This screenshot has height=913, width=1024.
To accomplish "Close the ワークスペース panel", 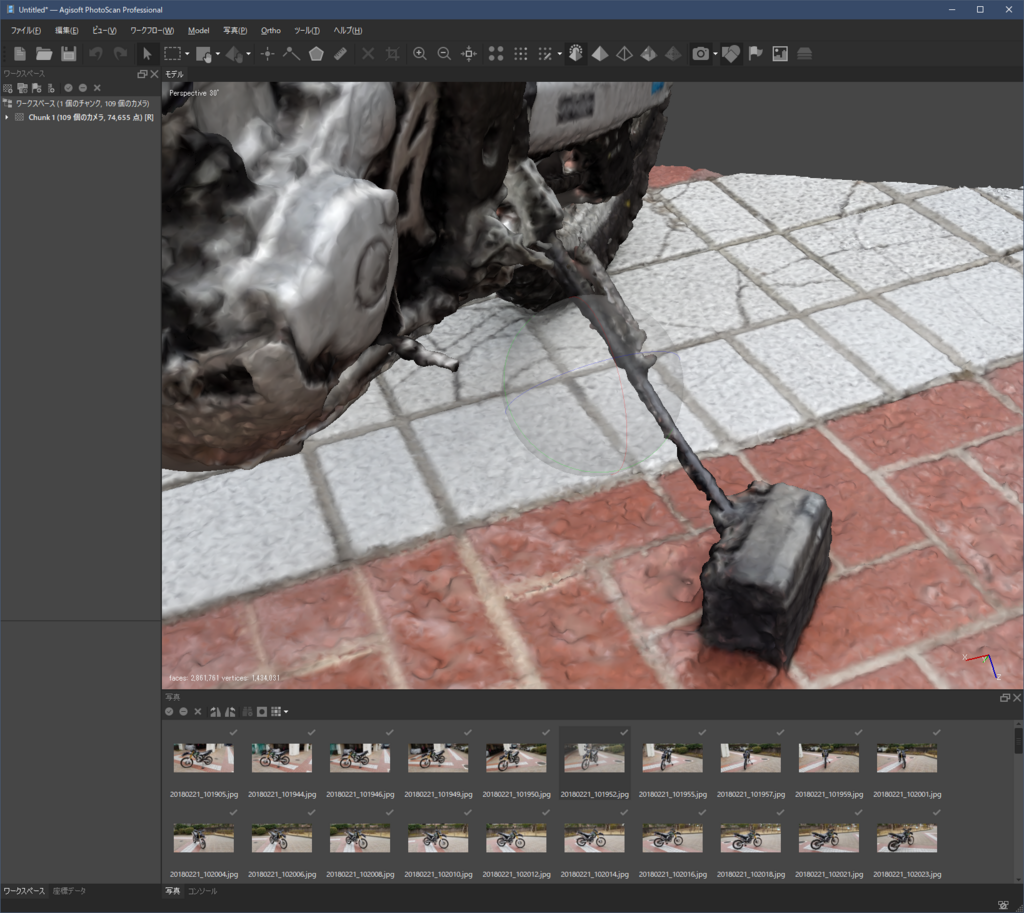I will point(154,74).
